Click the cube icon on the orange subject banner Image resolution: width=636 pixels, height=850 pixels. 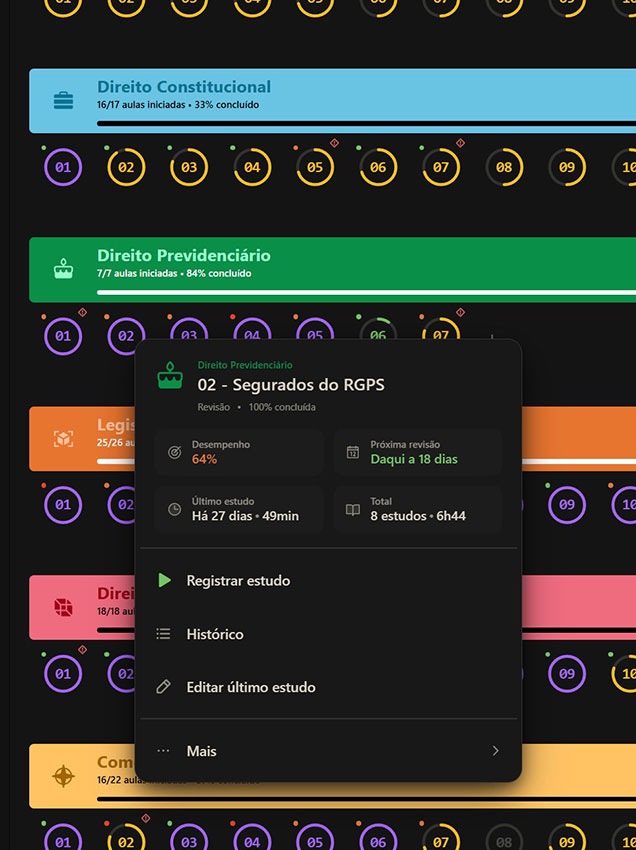(x=63, y=438)
